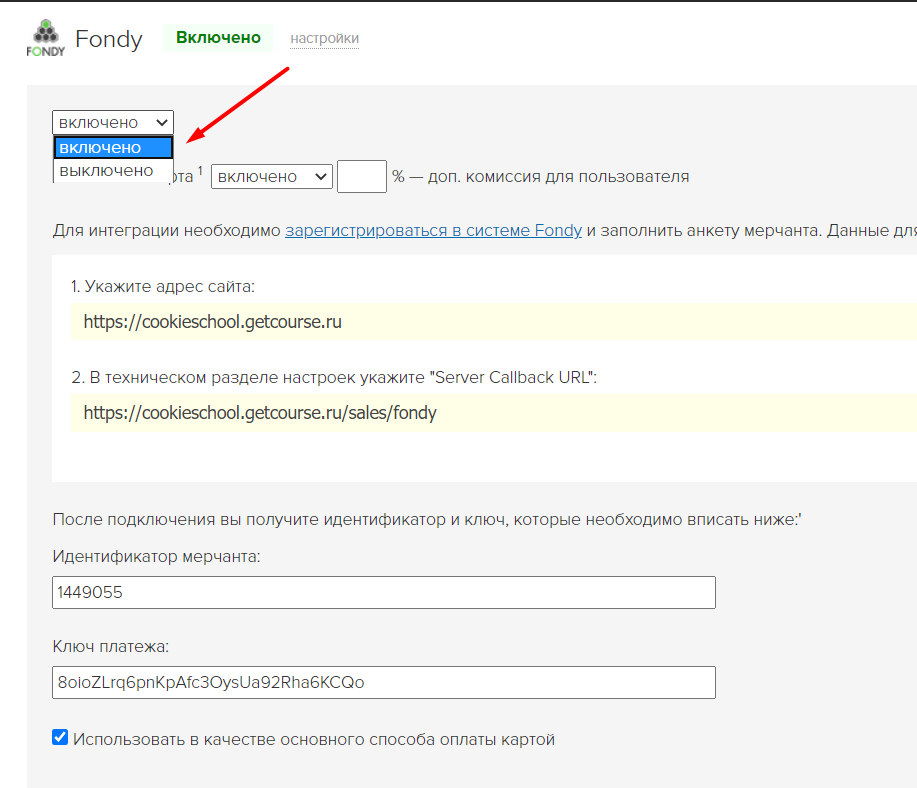Open зарегистрироваться в системе Fondy link
Screen dimensions: 917x788
[433, 230]
